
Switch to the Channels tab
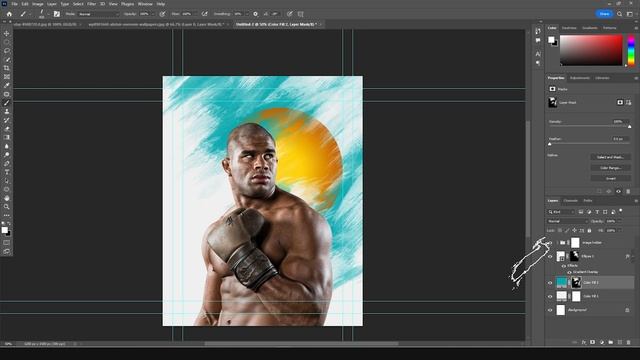point(570,201)
